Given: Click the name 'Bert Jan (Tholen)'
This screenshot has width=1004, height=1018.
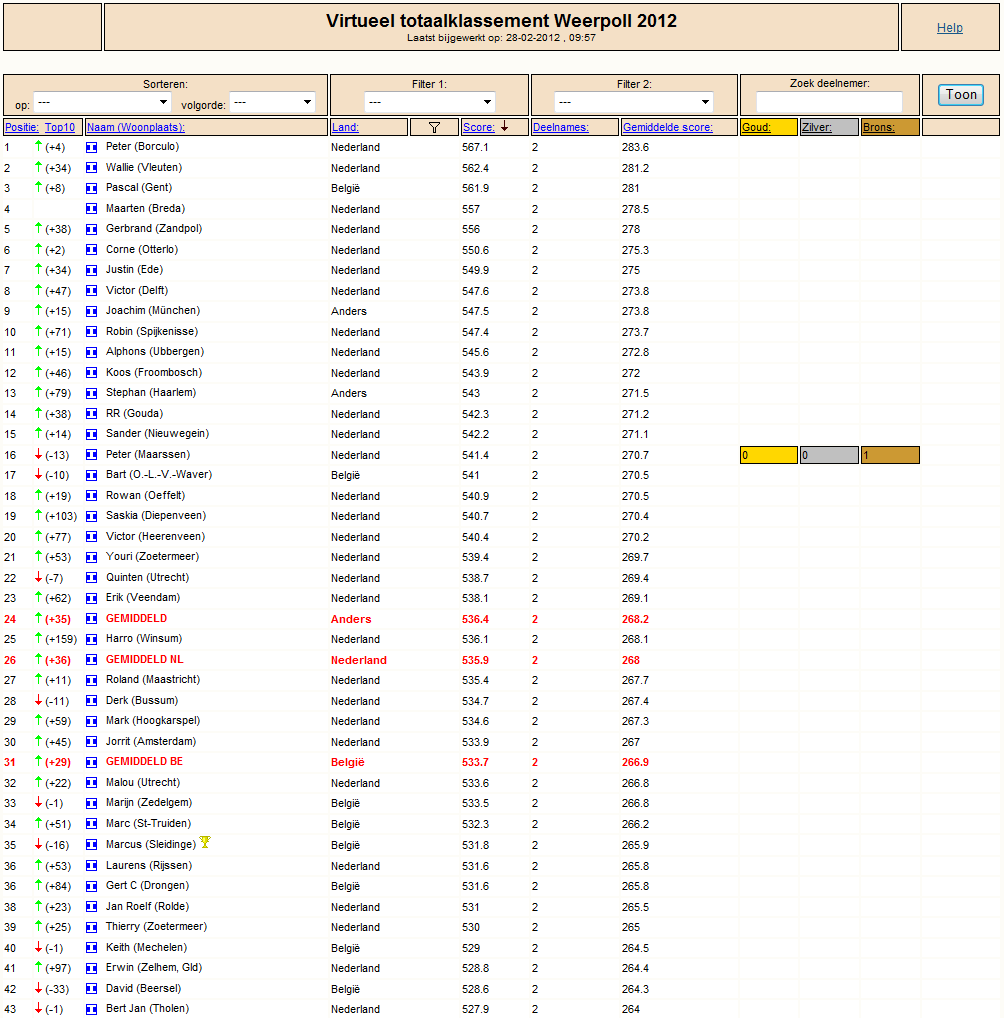Looking at the screenshot, I should [147, 1008].
